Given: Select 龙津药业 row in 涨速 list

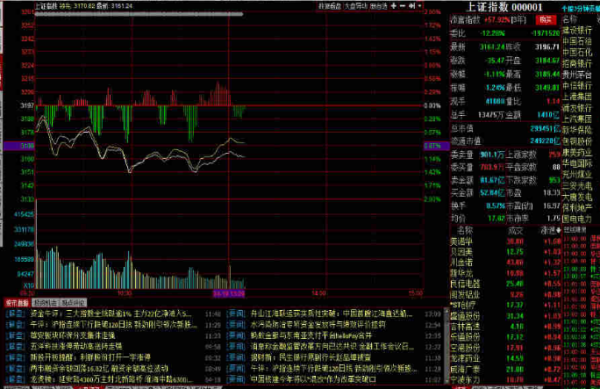Looking at the screenshot, I should click(505, 359).
